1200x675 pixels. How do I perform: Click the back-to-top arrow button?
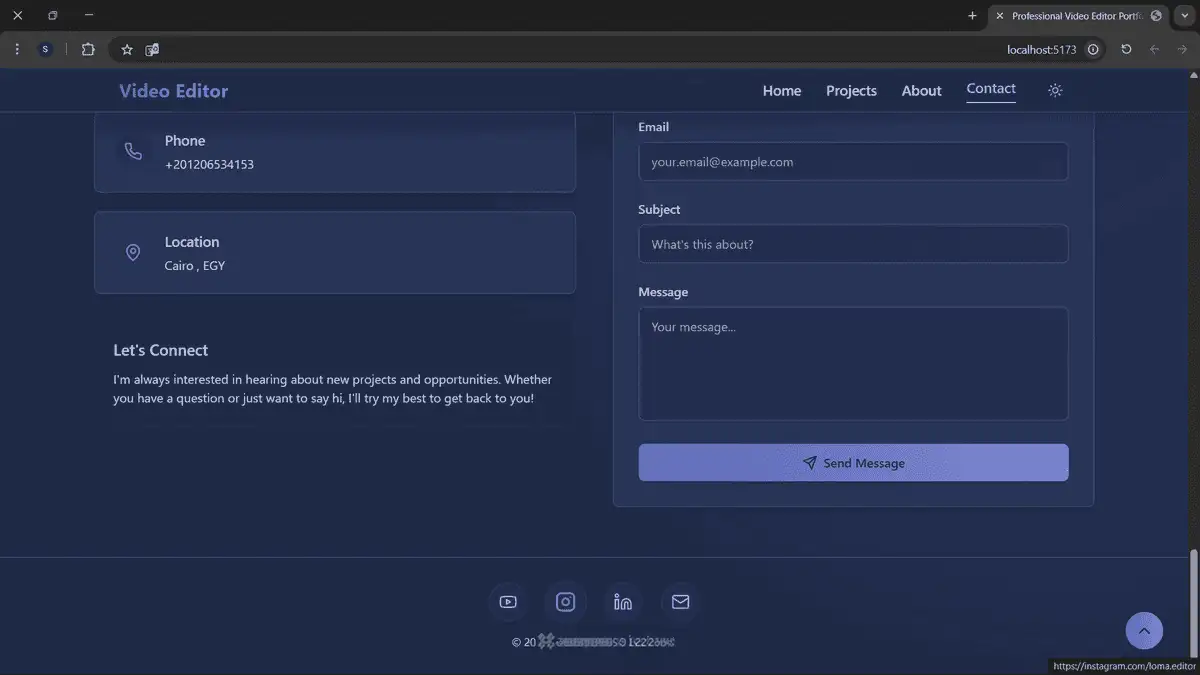point(1144,631)
